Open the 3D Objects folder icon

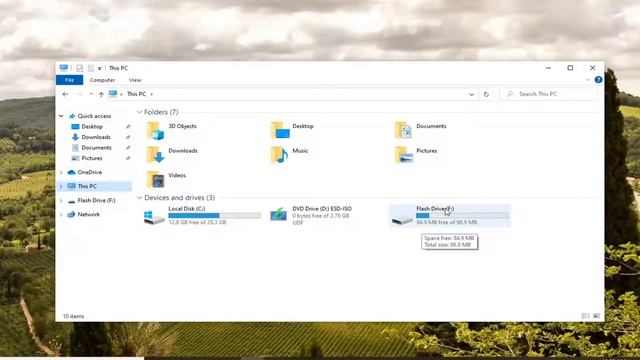(x=156, y=131)
